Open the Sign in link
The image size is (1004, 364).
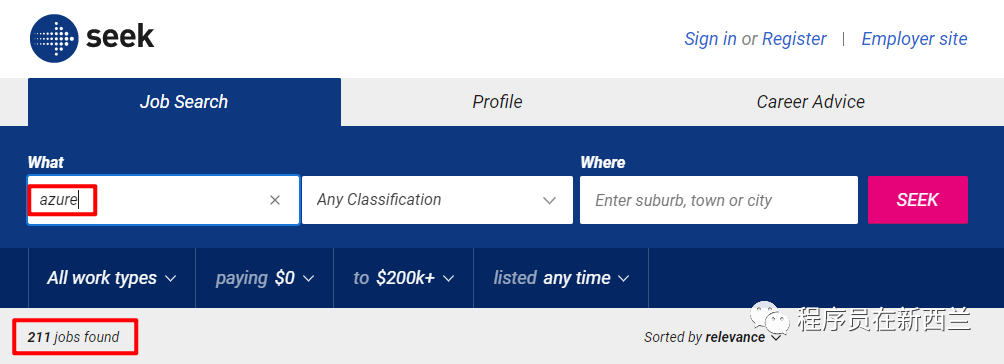click(710, 39)
